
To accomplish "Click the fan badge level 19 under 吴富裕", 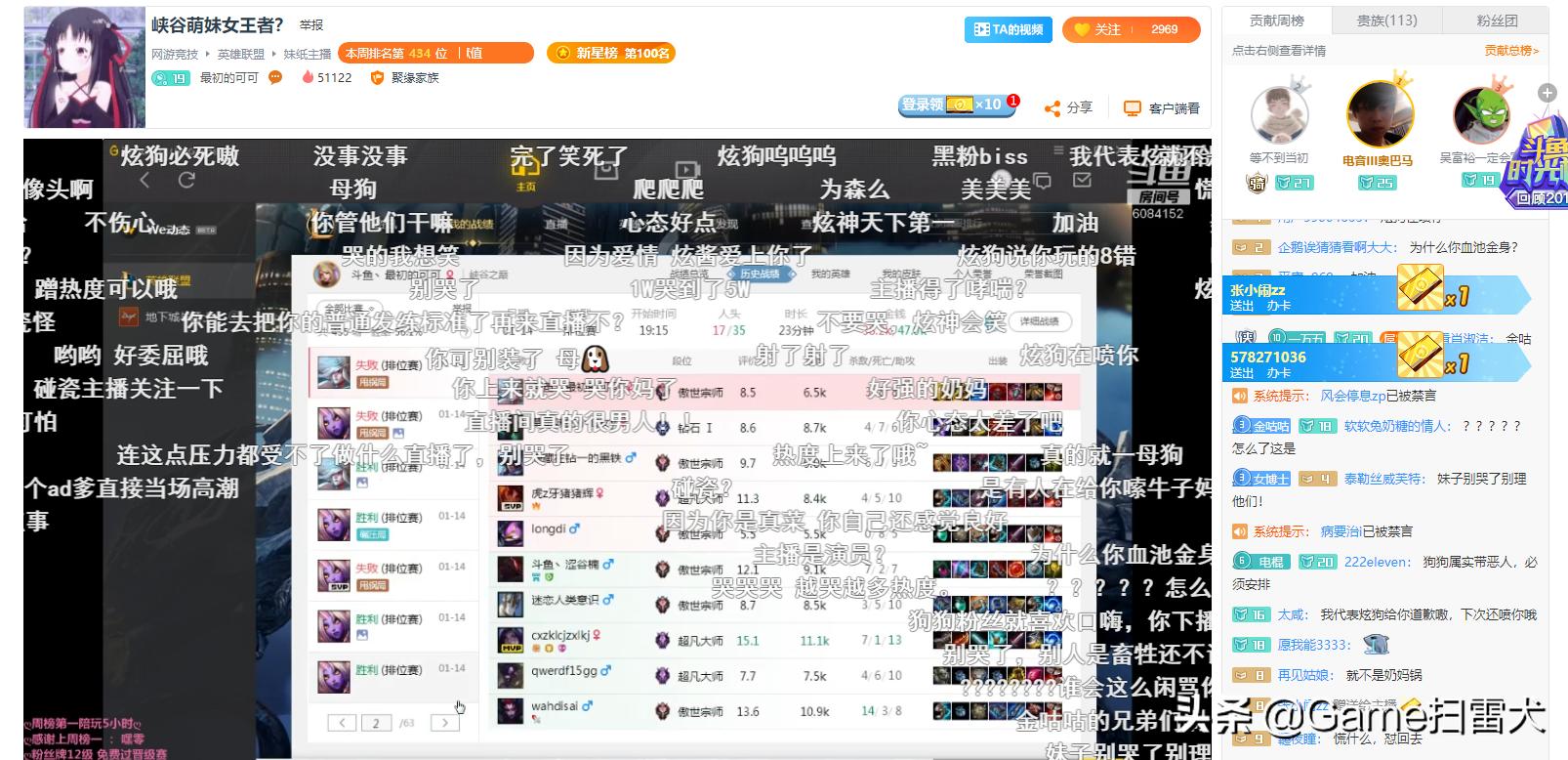I will pyautogui.click(x=1479, y=180).
